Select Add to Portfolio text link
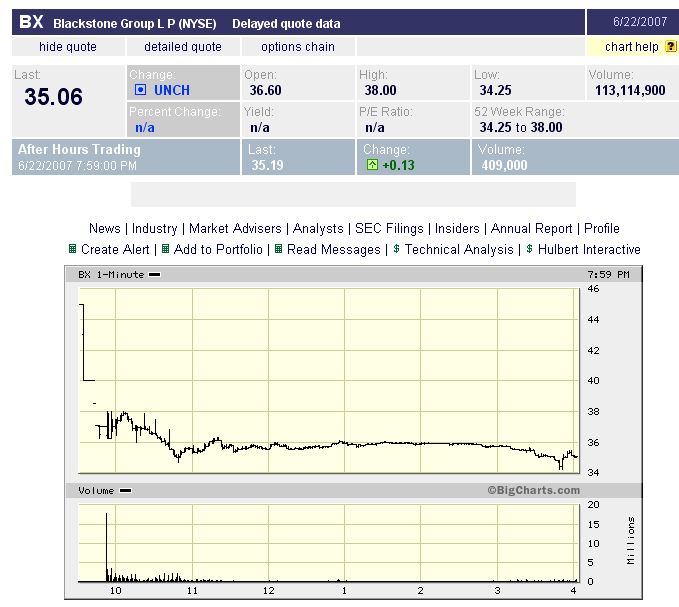The image size is (679, 607). 218,249
